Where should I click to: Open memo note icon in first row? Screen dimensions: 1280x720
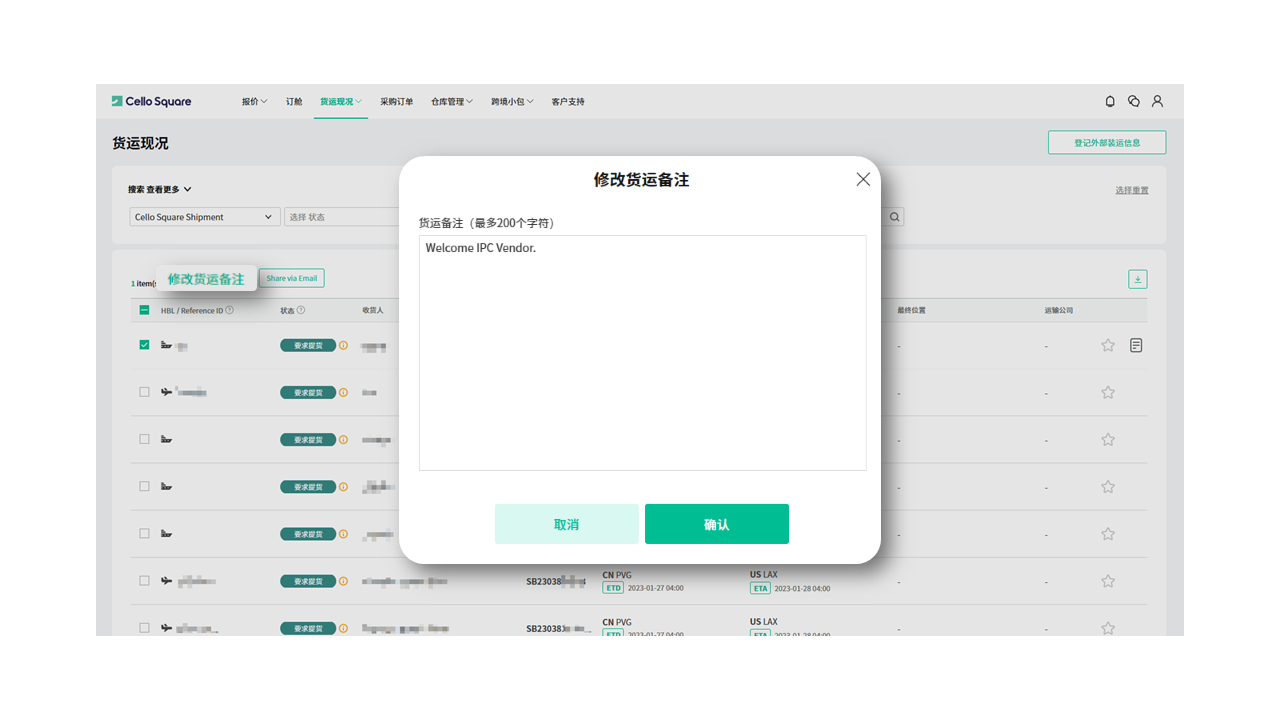point(1136,345)
